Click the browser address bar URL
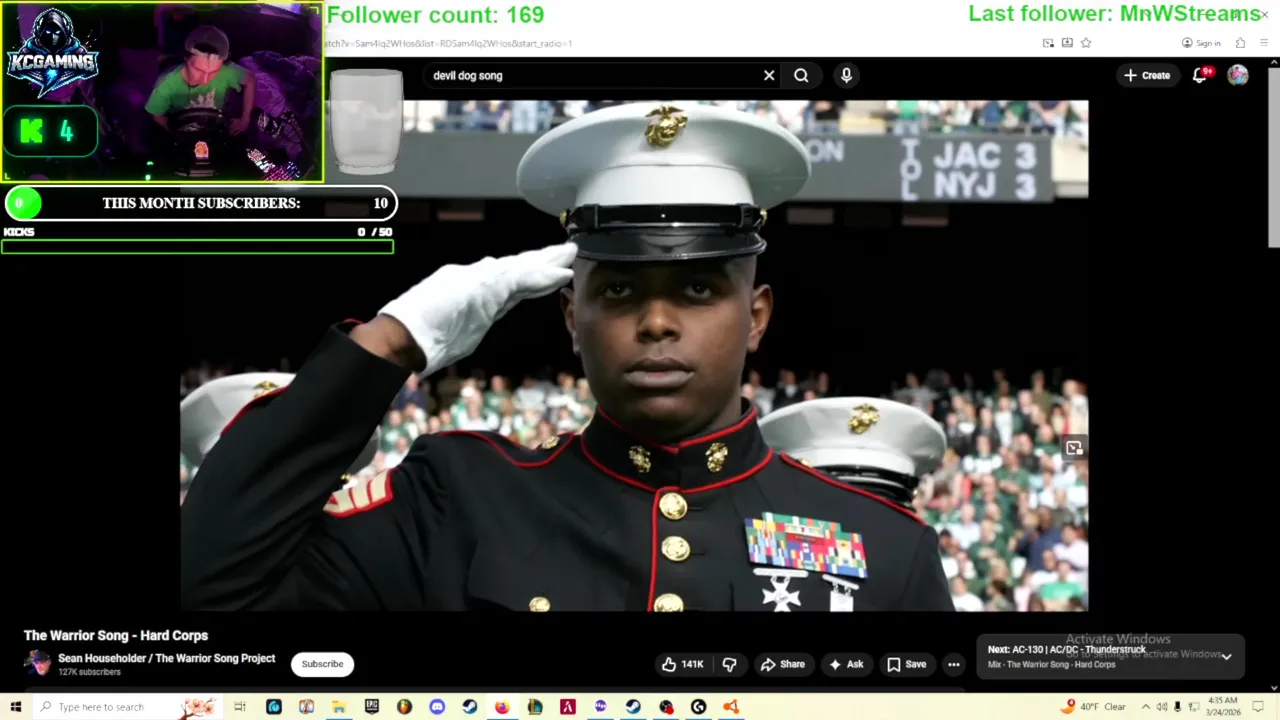Screen dimensions: 1280x720 pyautogui.click(x=448, y=43)
